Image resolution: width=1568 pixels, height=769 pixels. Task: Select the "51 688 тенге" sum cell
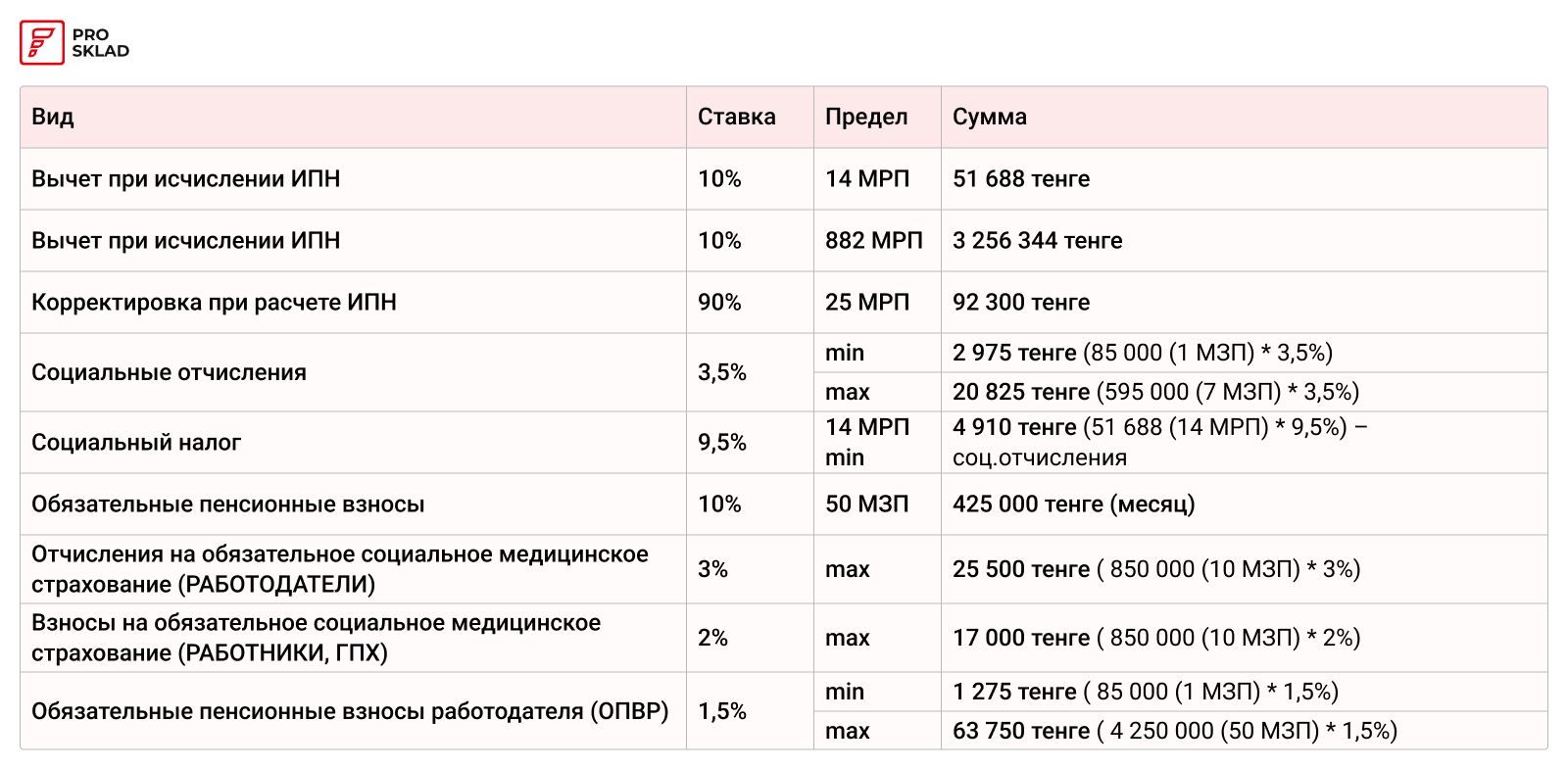1021,179
